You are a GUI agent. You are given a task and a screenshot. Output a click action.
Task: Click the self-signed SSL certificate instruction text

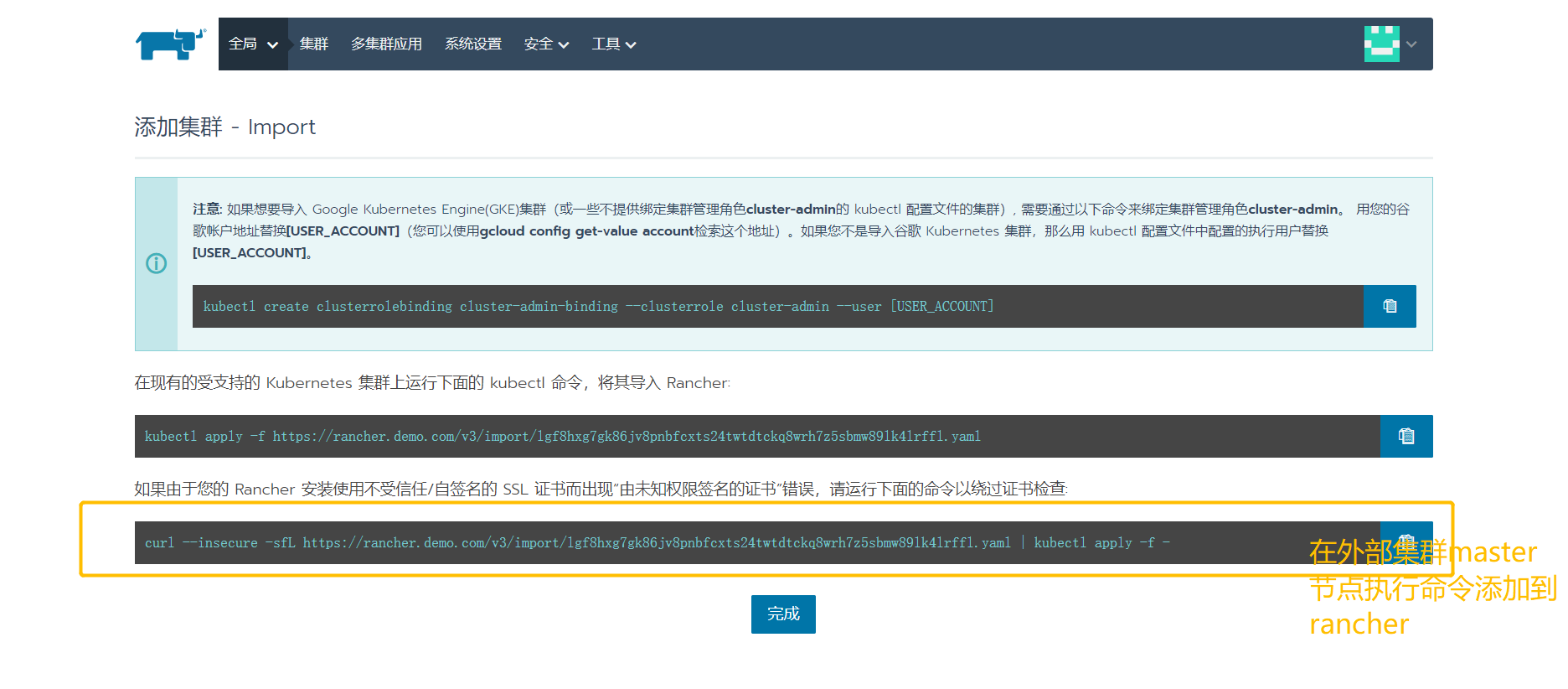601,489
